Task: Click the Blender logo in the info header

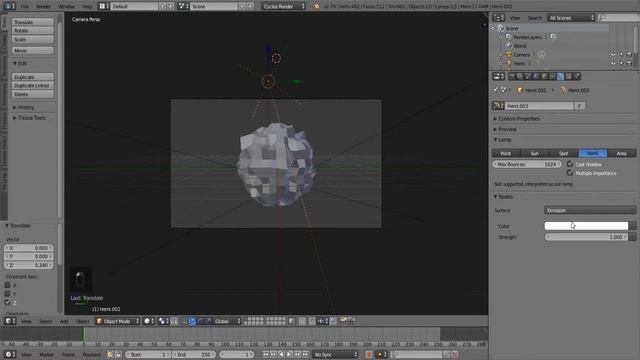Action: tap(316, 6)
